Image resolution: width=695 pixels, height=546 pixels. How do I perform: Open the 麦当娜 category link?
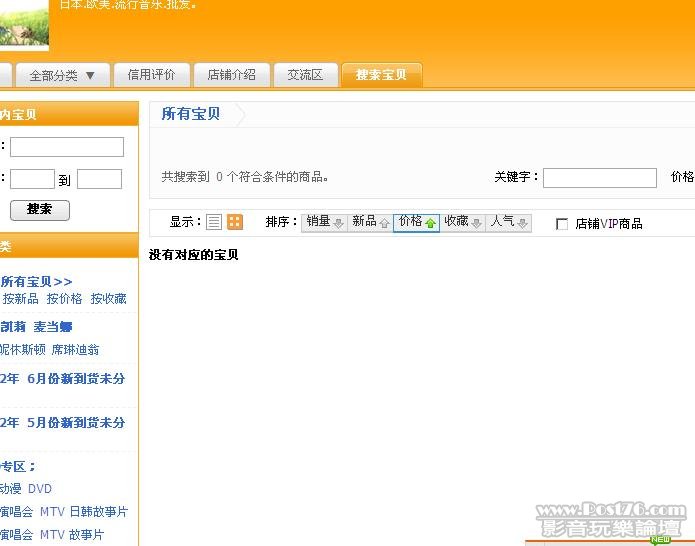click(x=53, y=327)
